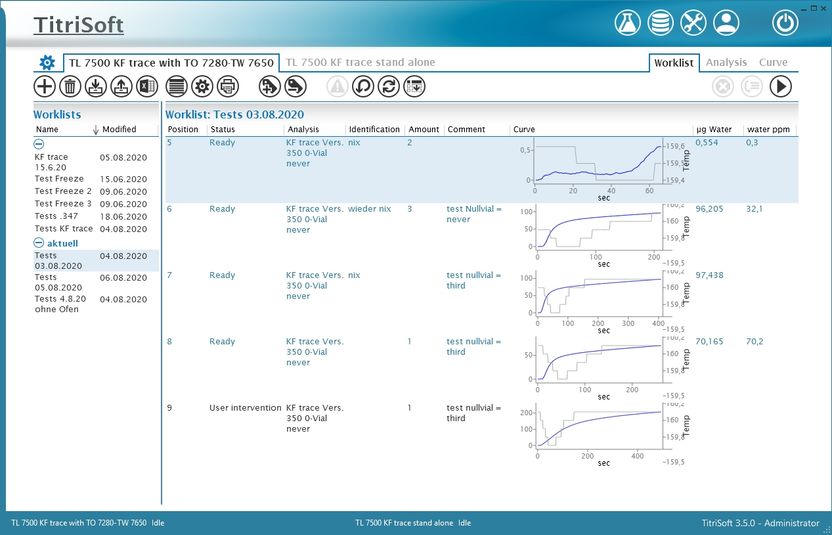Viewport: 832px width, 535px height.
Task: Click the greyed cancel X icon
Action: tap(723, 86)
